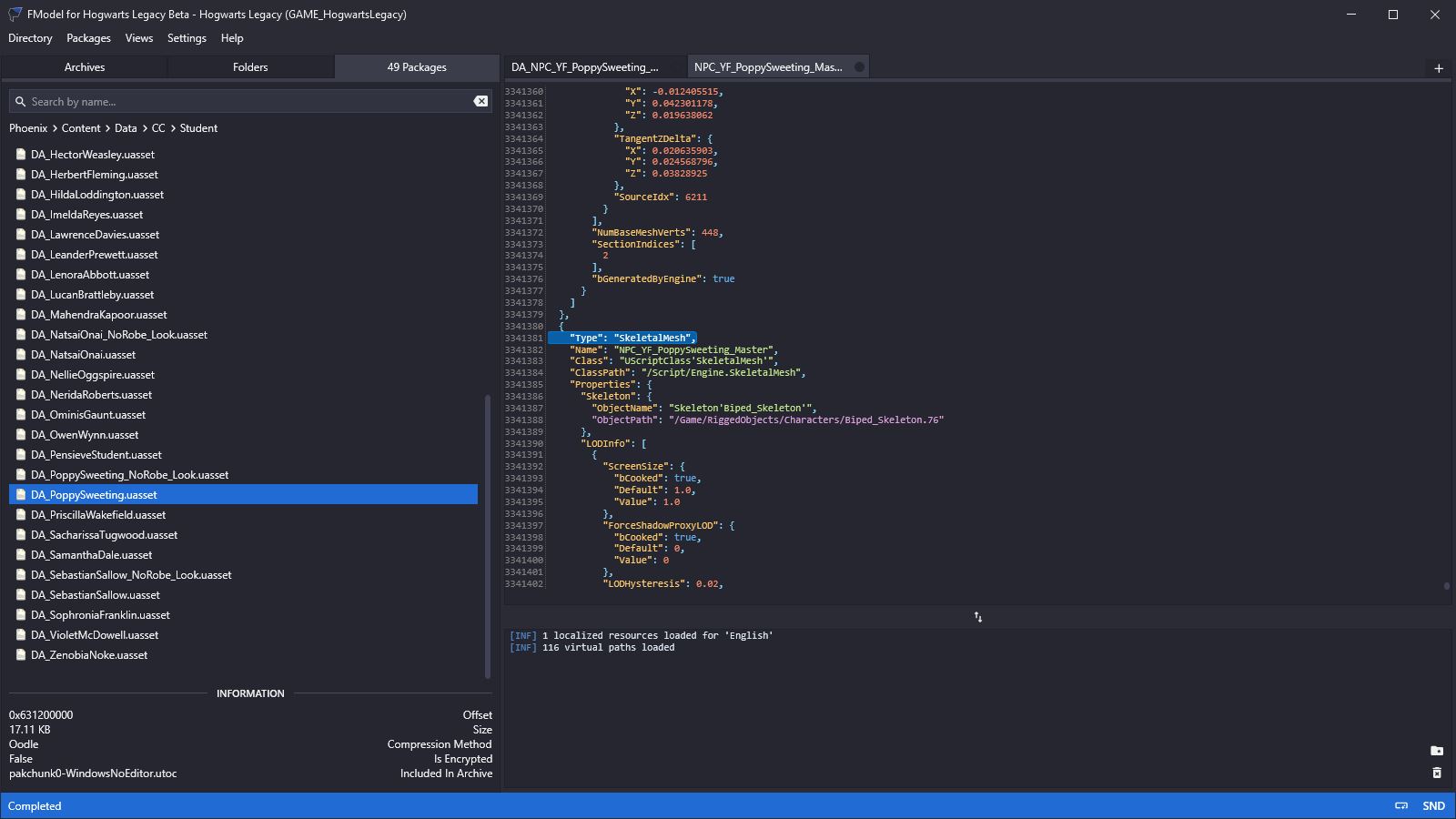Go to Phoenix in the breadcrumb
The height and width of the screenshot is (819, 1456).
[28, 128]
